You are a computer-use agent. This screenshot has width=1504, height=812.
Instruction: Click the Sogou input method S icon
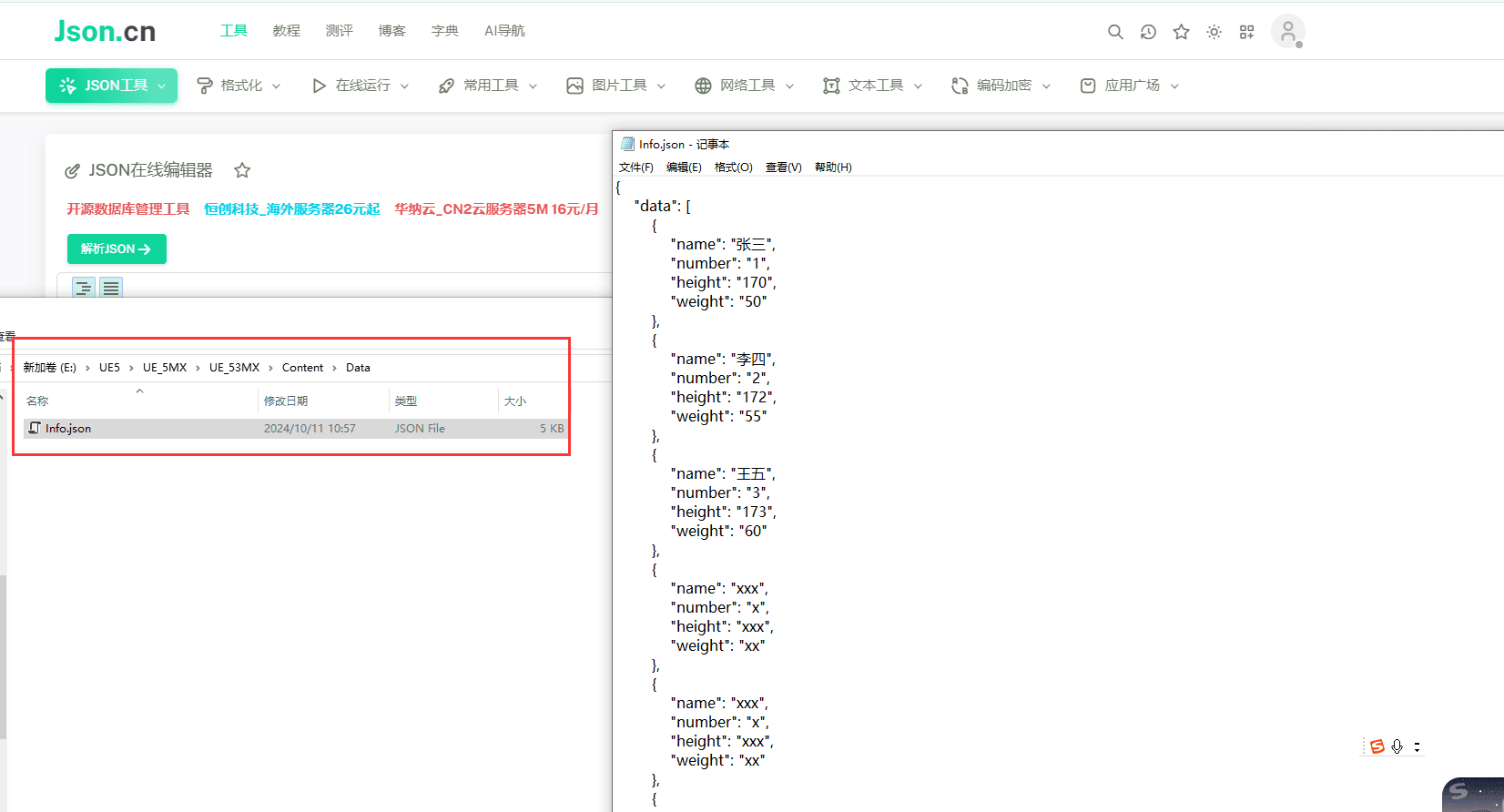point(1377,746)
